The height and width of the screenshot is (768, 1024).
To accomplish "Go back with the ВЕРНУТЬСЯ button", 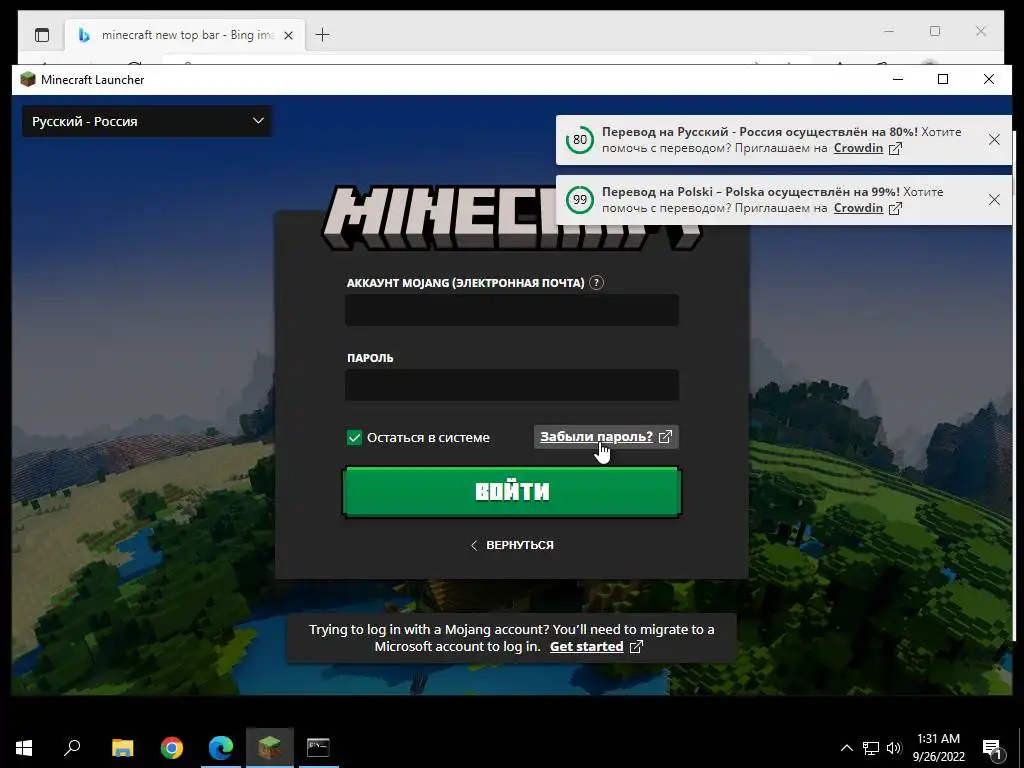I will pos(512,545).
